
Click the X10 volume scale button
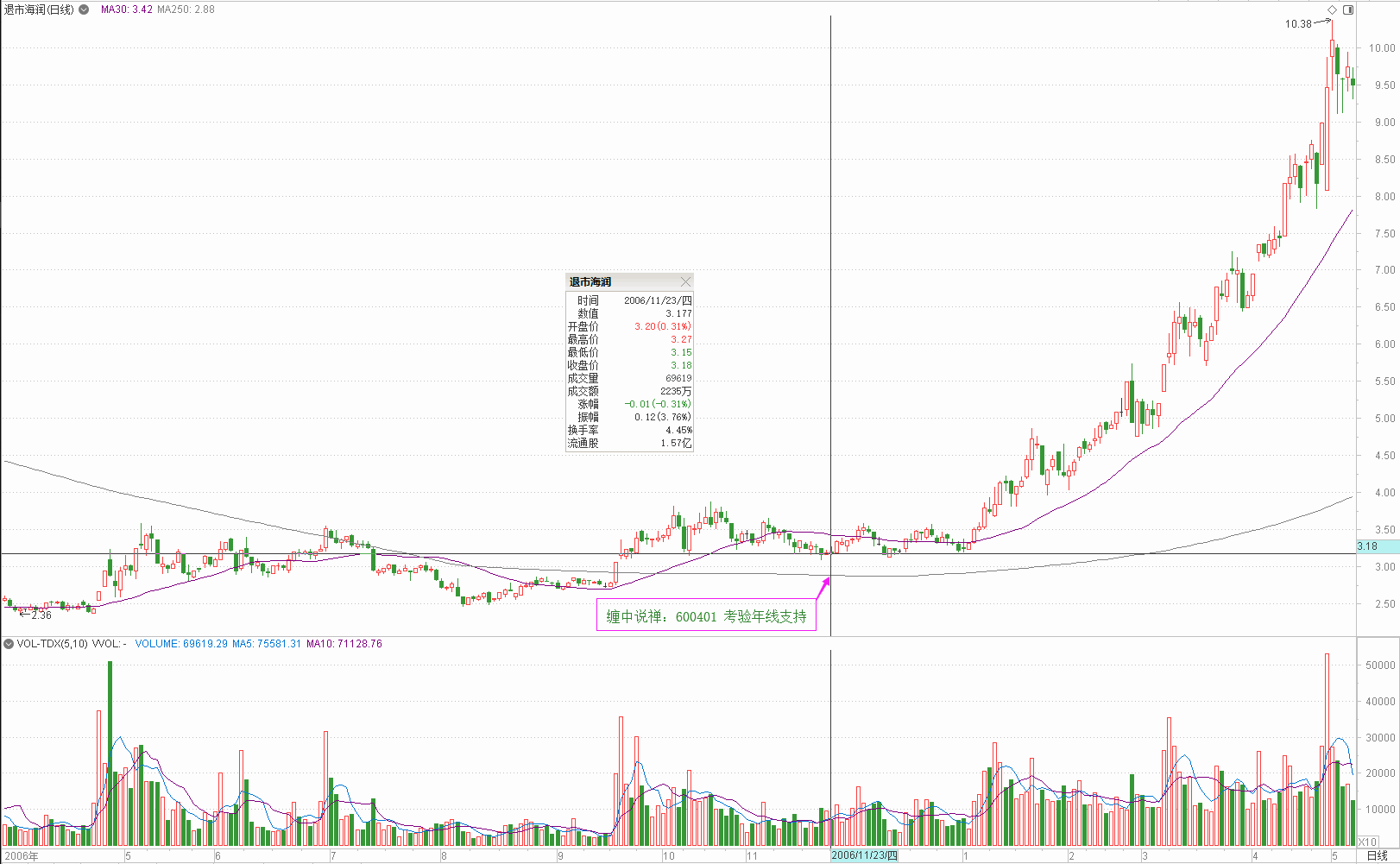[1367, 842]
